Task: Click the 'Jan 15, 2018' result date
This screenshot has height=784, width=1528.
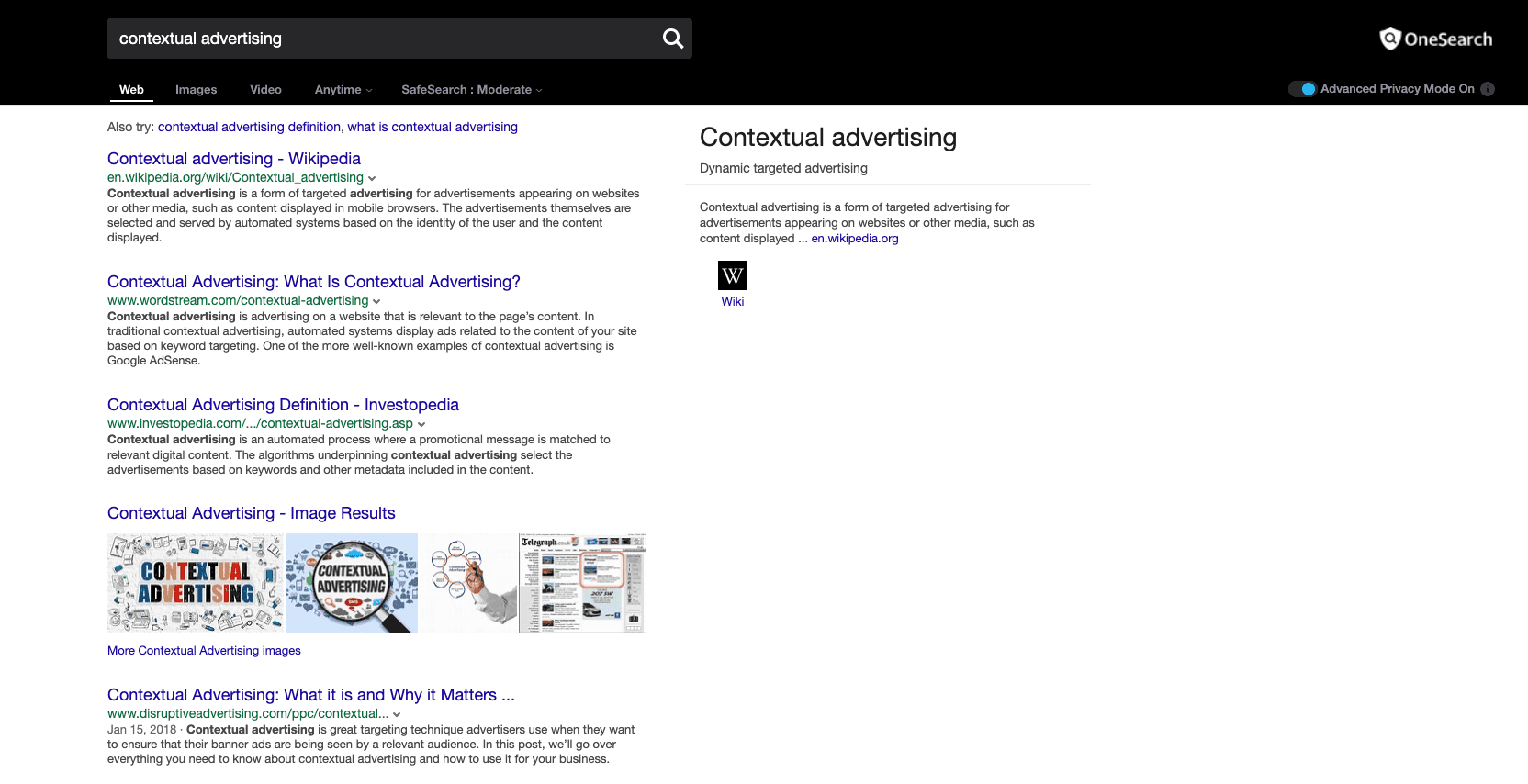Action: [141, 730]
